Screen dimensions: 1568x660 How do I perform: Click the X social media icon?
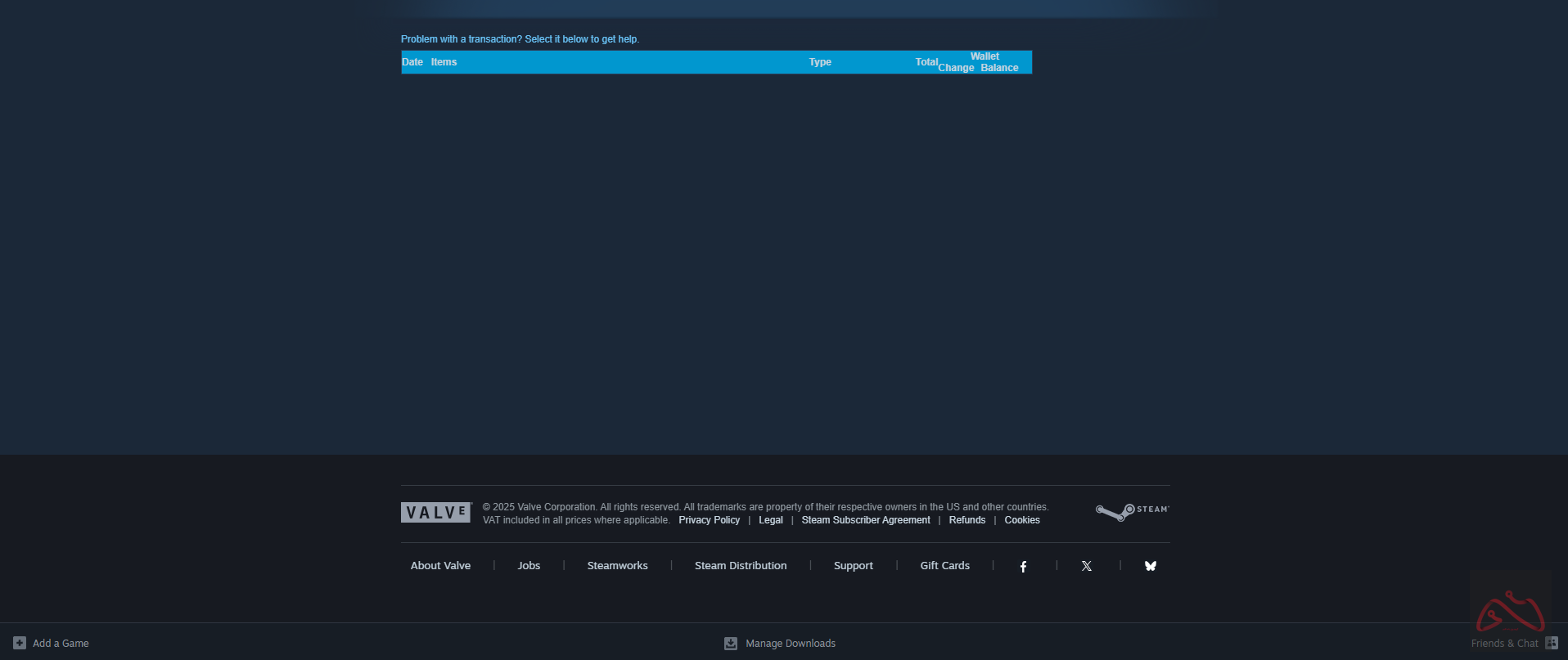coord(1087,566)
